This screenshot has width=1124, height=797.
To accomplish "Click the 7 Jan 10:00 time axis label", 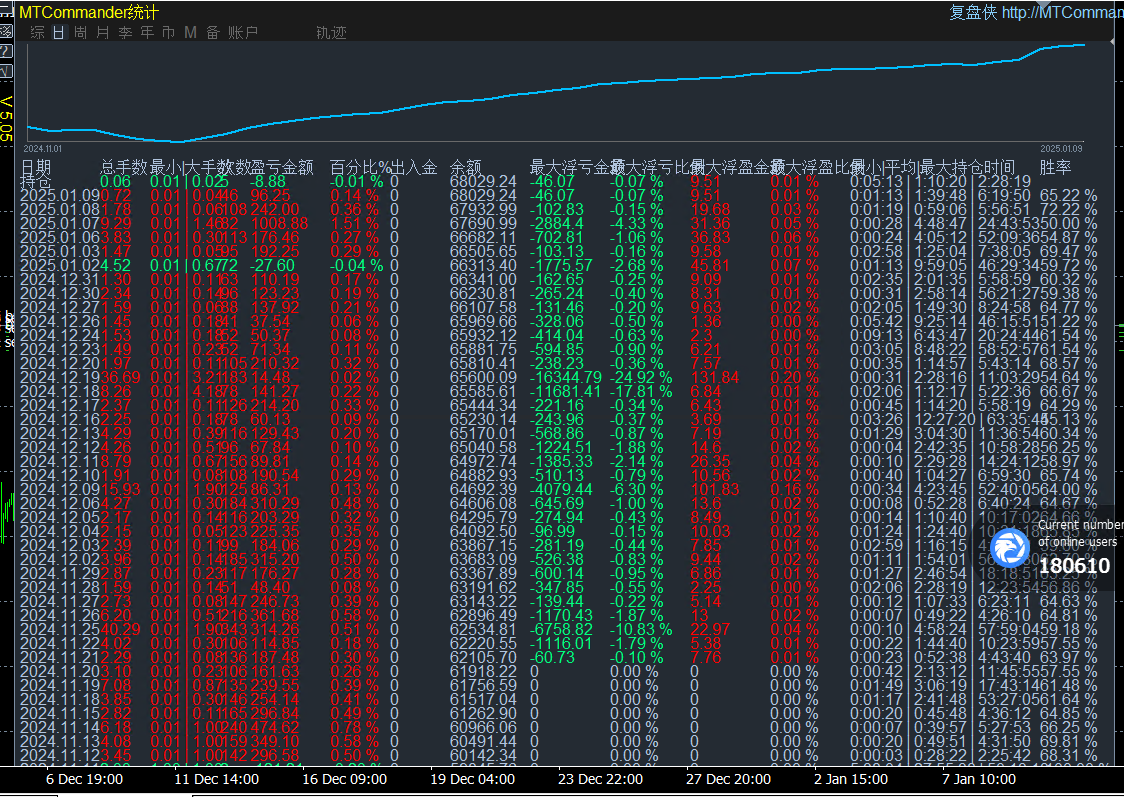I will 979,779.
